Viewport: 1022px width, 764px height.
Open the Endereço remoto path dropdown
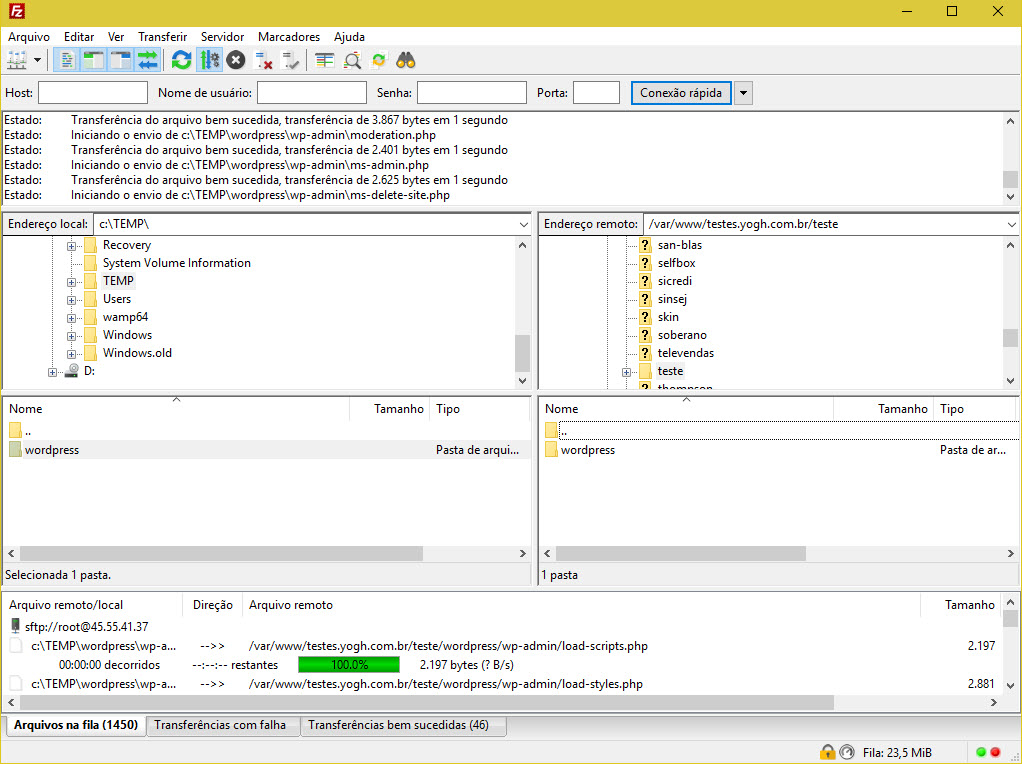click(1011, 224)
